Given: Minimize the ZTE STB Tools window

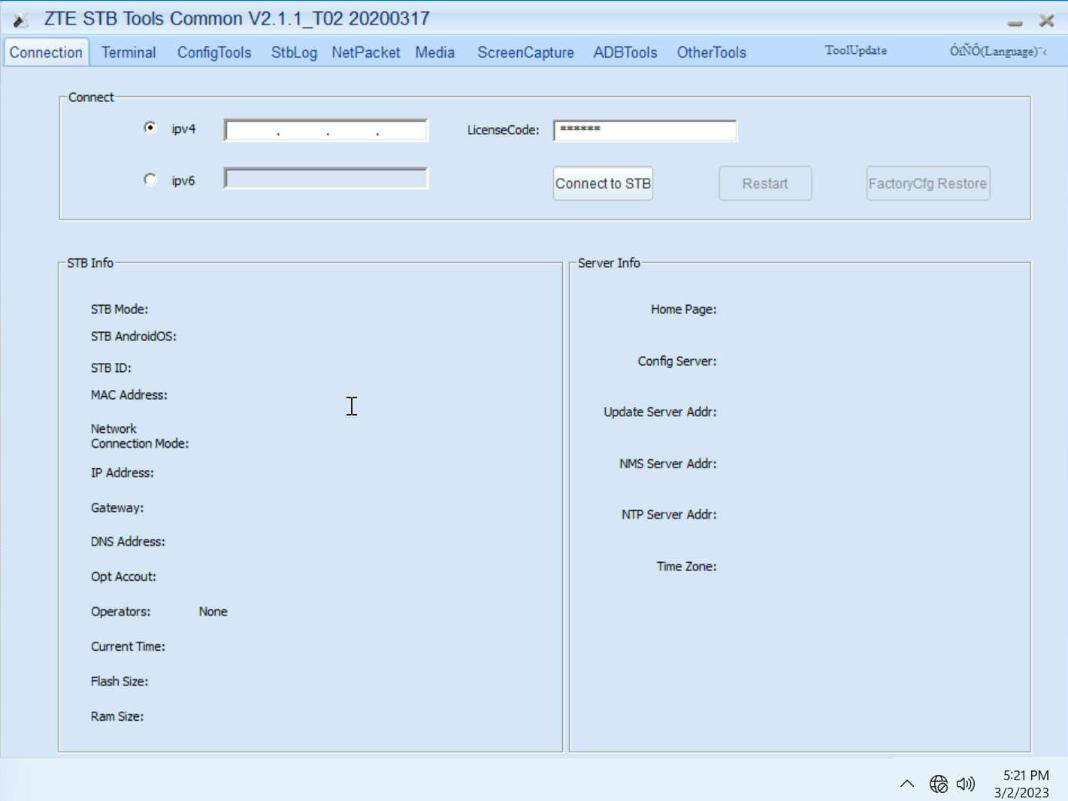Looking at the screenshot, I should click(1015, 21).
